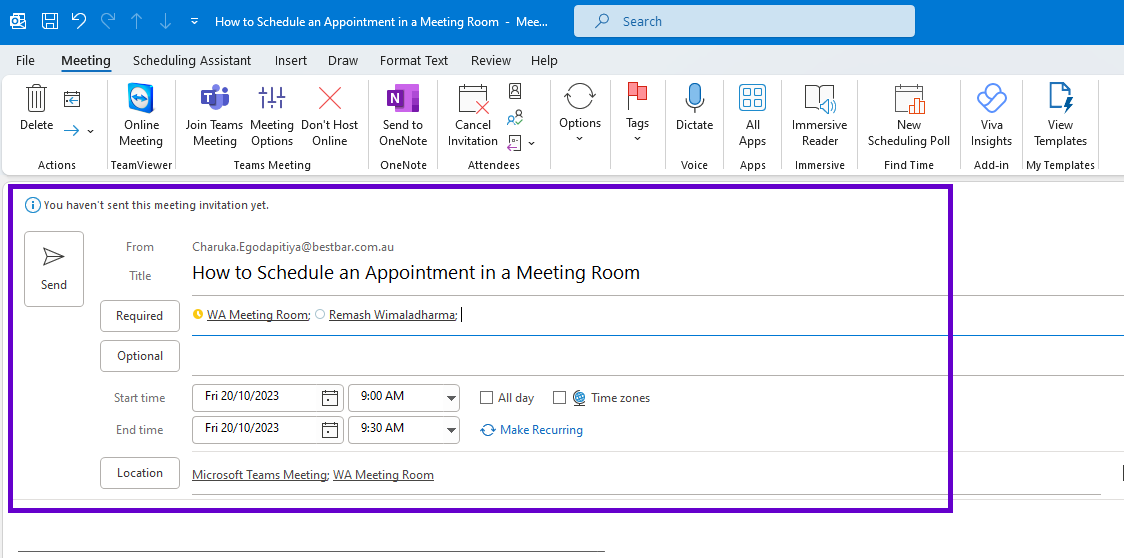Open Meeting Options sliders icon
The image size is (1124, 558).
point(272,98)
